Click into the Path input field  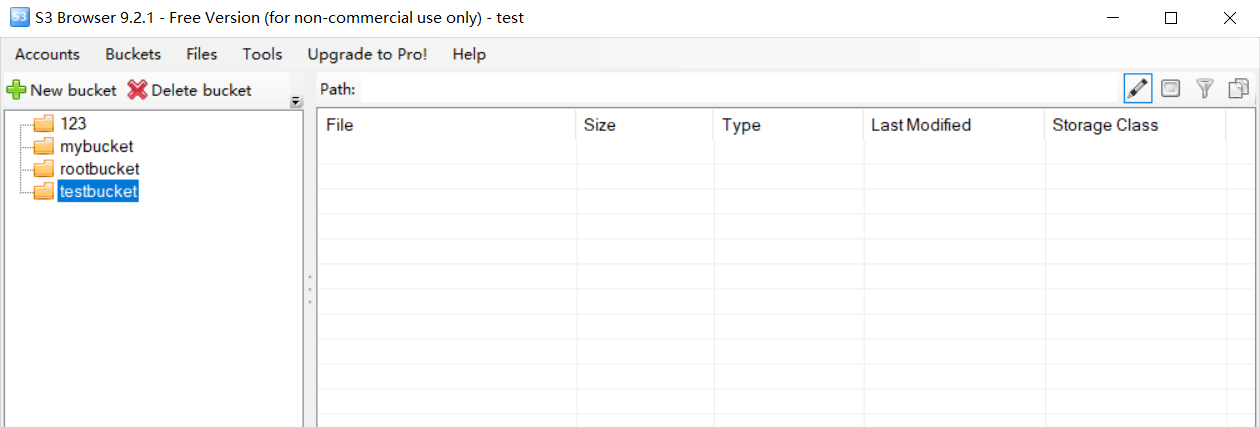click(x=738, y=89)
